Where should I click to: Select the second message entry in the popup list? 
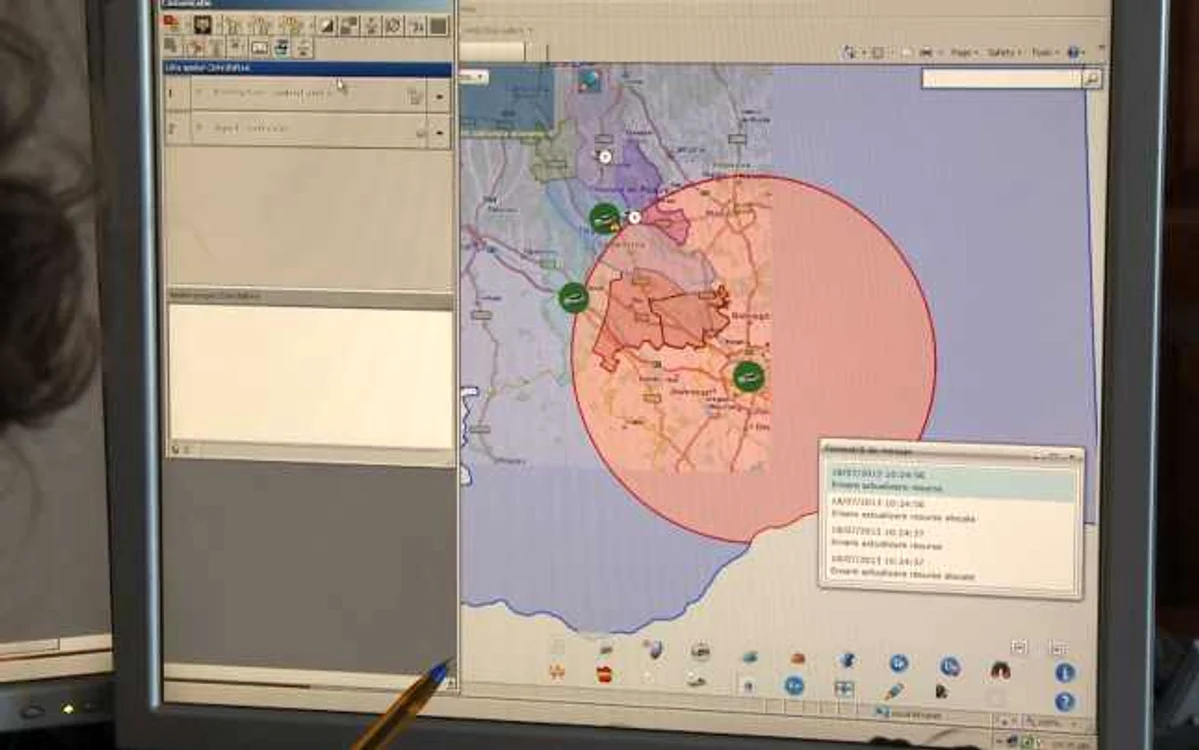[951, 511]
